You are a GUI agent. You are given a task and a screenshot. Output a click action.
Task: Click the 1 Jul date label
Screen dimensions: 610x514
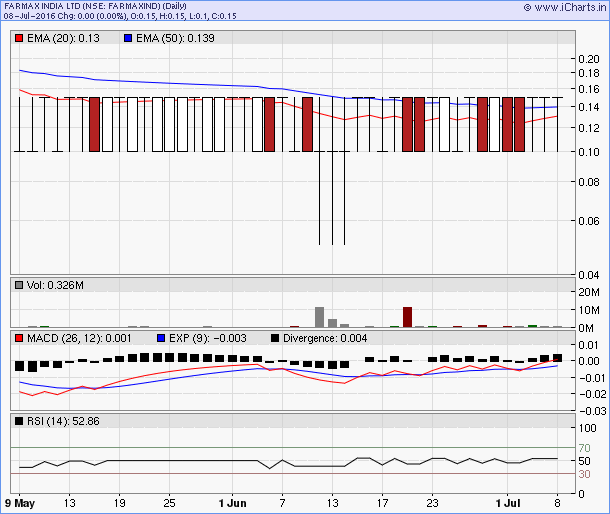point(508,503)
